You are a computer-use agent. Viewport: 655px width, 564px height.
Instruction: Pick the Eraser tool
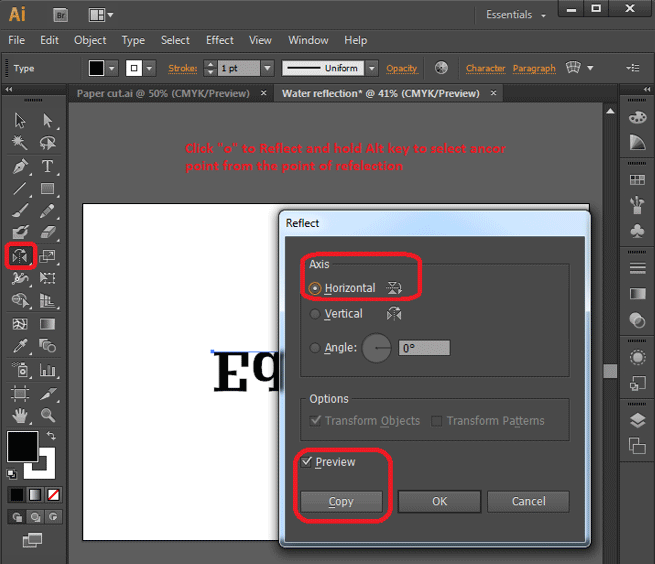(48, 232)
